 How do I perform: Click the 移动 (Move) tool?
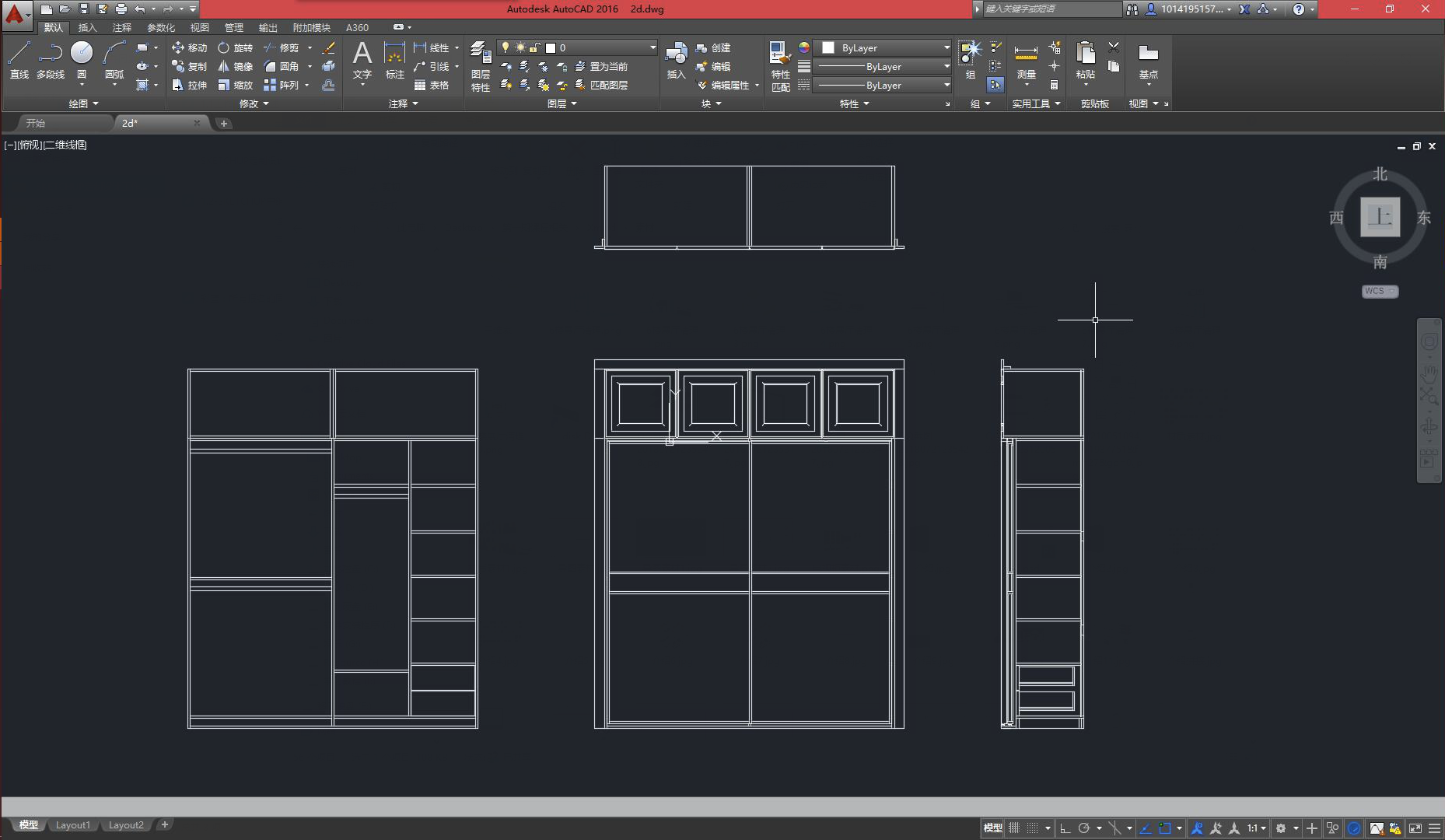tap(189, 47)
